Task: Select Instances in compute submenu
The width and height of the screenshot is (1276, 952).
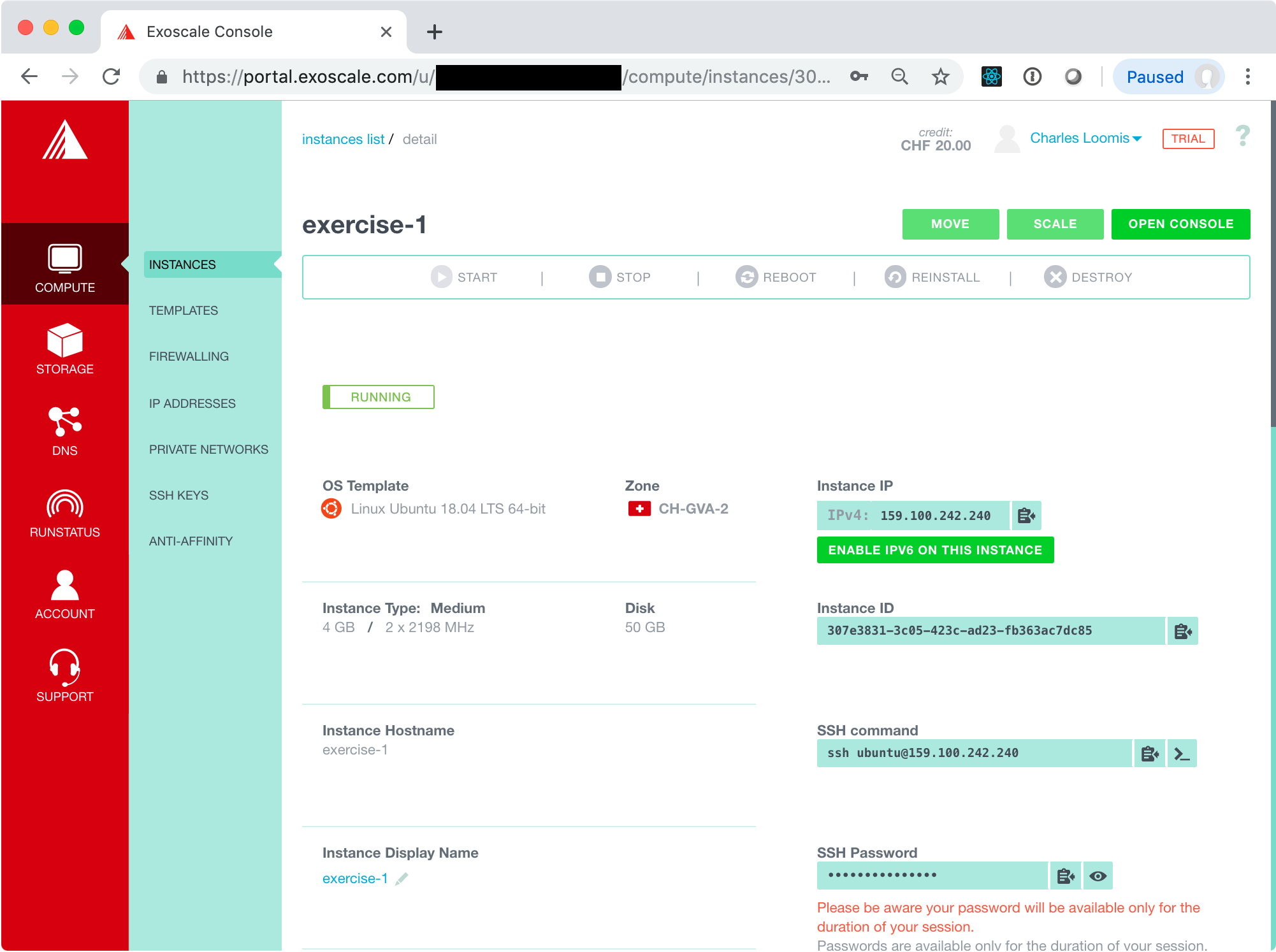Action: (x=212, y=264)
